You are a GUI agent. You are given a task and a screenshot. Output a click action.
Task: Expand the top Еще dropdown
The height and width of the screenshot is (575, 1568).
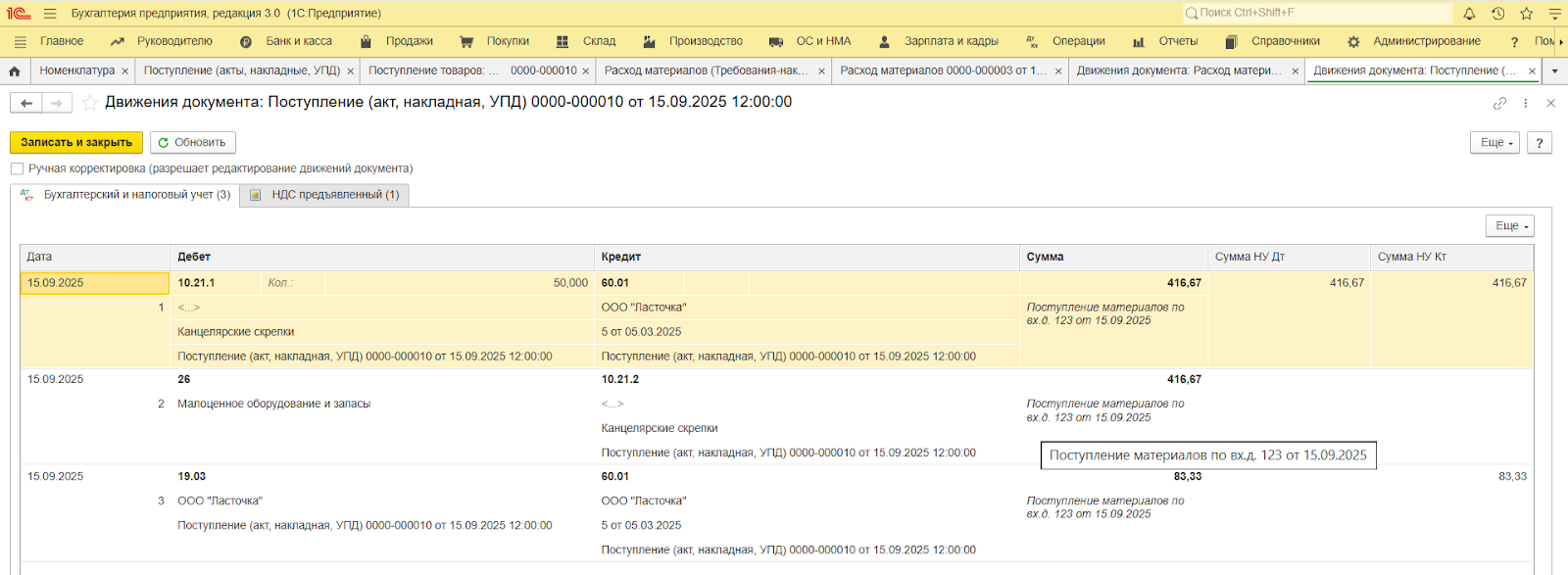1494,143
